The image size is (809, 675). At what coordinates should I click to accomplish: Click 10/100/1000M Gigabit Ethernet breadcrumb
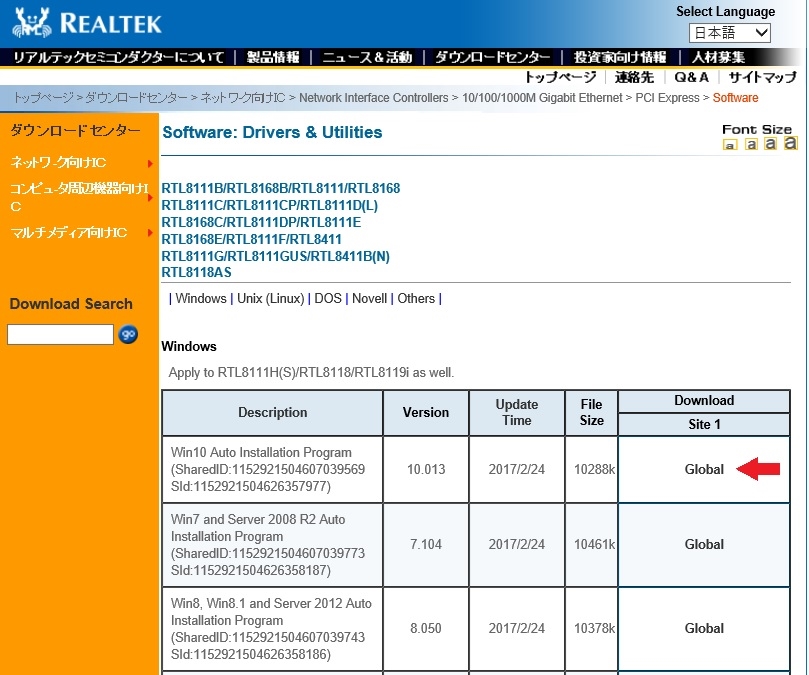(542, 98)
